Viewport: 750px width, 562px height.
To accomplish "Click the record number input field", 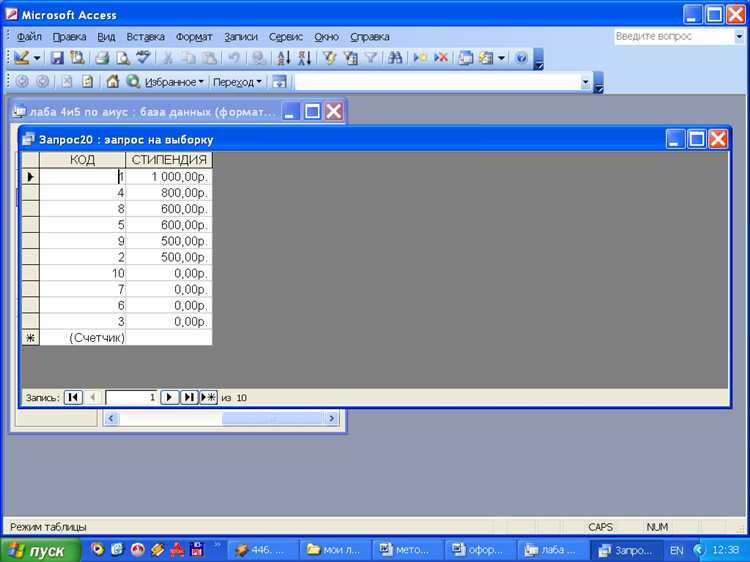I will (x=132, y=397).
